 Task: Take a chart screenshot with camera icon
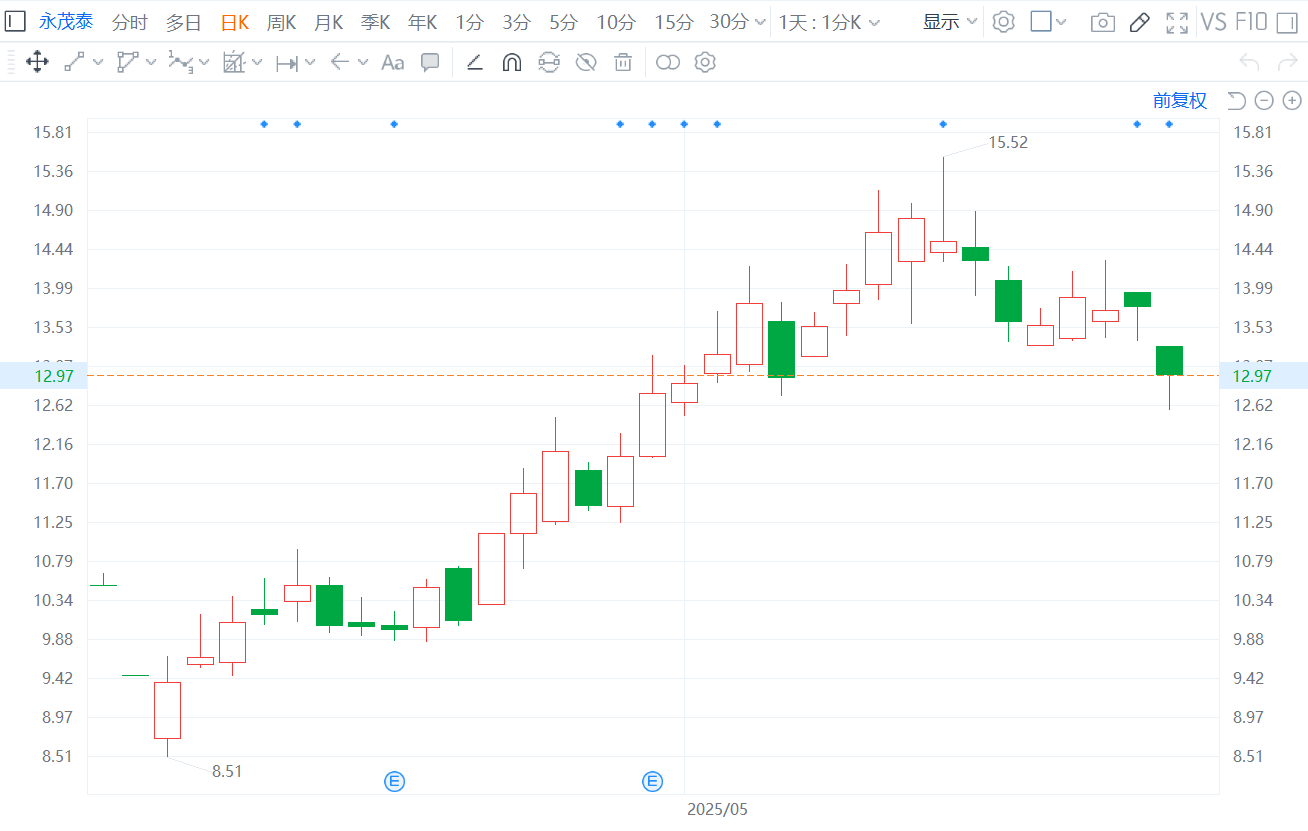[x=1102, y=23]
